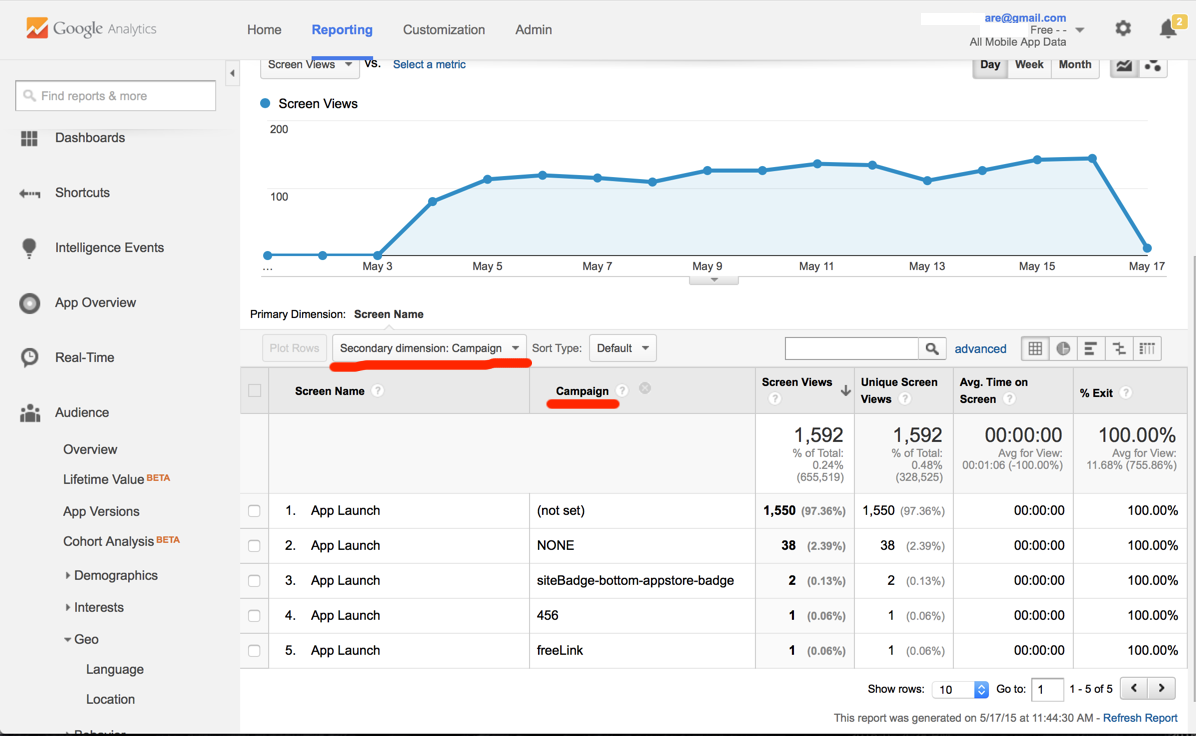Viewport: 1196px width, 736px height.
Task: Click the advanced filter link
Action: 980,349
